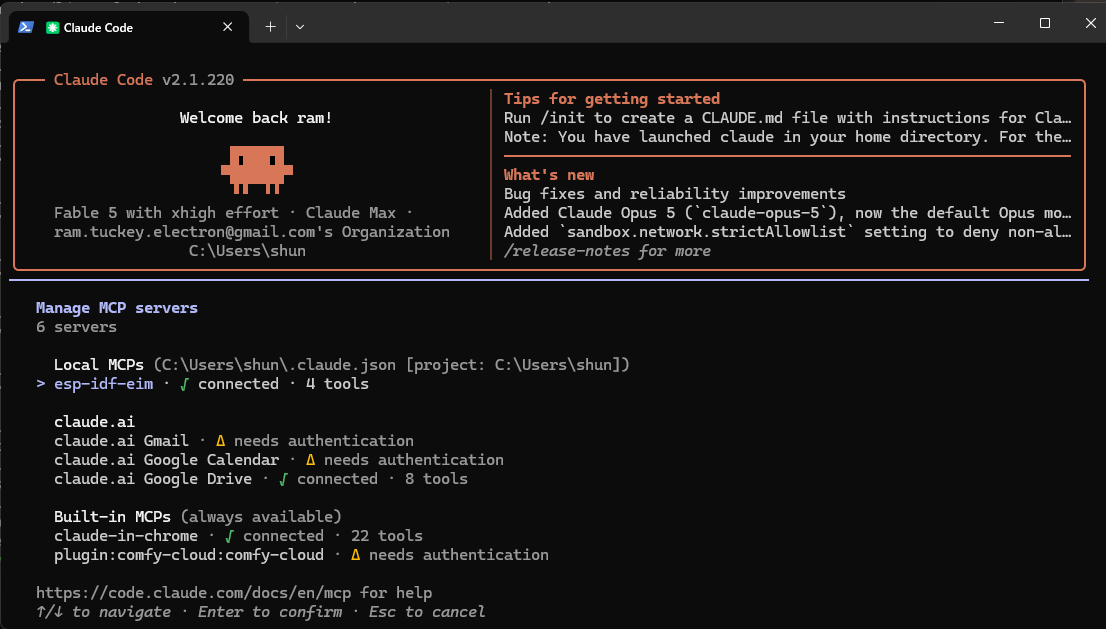Close the terminal window
1106x629 pixels.
tap(1090, 23)
